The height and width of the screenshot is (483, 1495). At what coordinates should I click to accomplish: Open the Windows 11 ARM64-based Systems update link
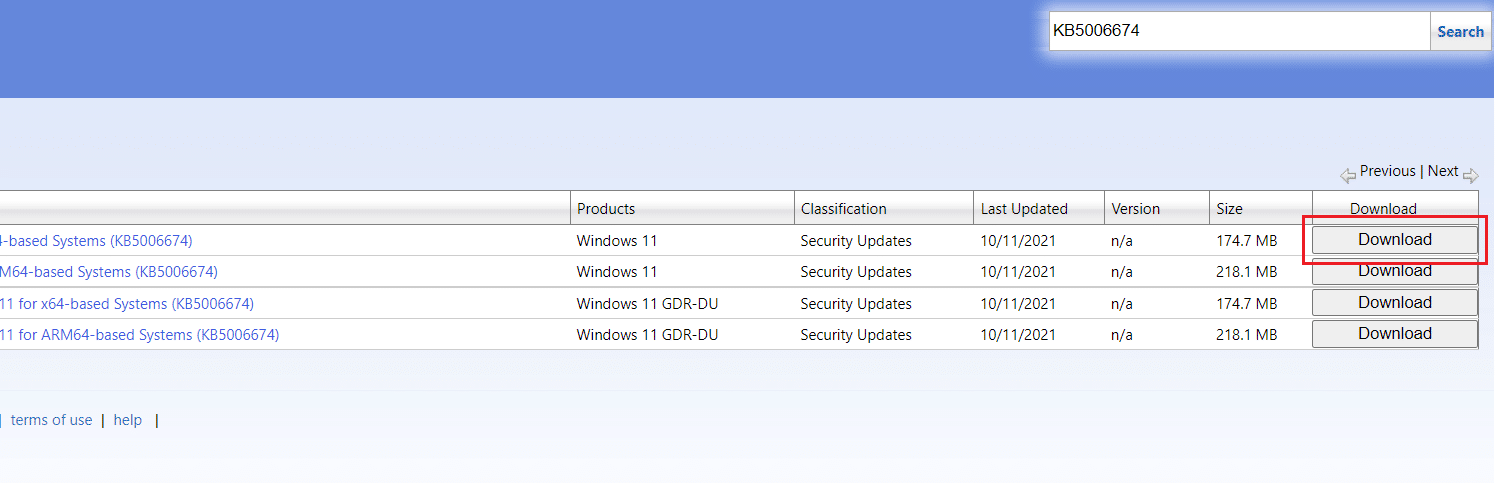[x=108, y=272]
